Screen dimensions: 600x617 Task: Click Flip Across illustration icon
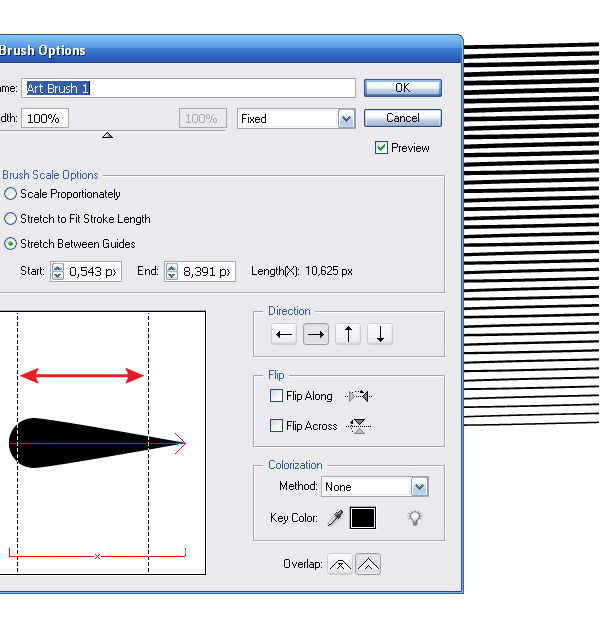[358, 426]
